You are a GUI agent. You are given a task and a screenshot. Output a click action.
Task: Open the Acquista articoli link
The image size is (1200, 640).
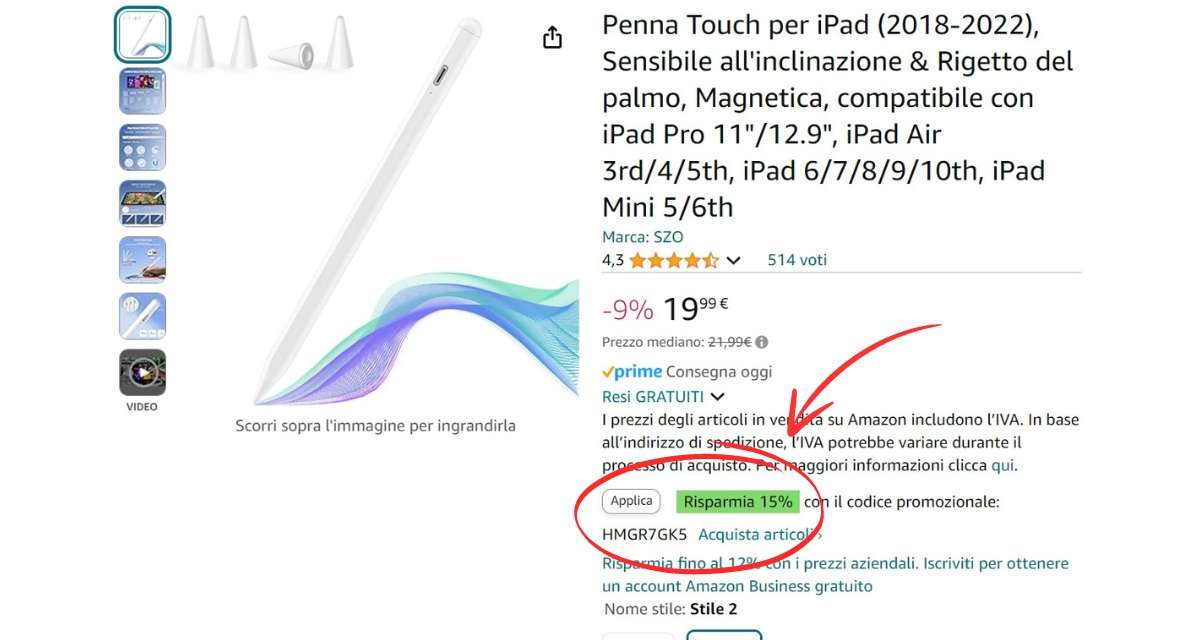point(754,534)
